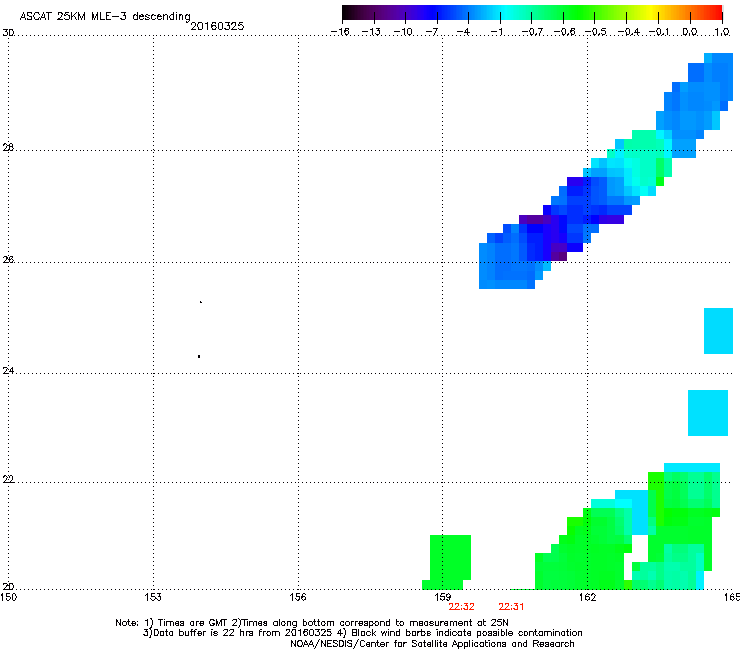Click the latitude label 30
Image resolution: width=740 pixels, height=650 pixels.
click(x=8, y=33)
